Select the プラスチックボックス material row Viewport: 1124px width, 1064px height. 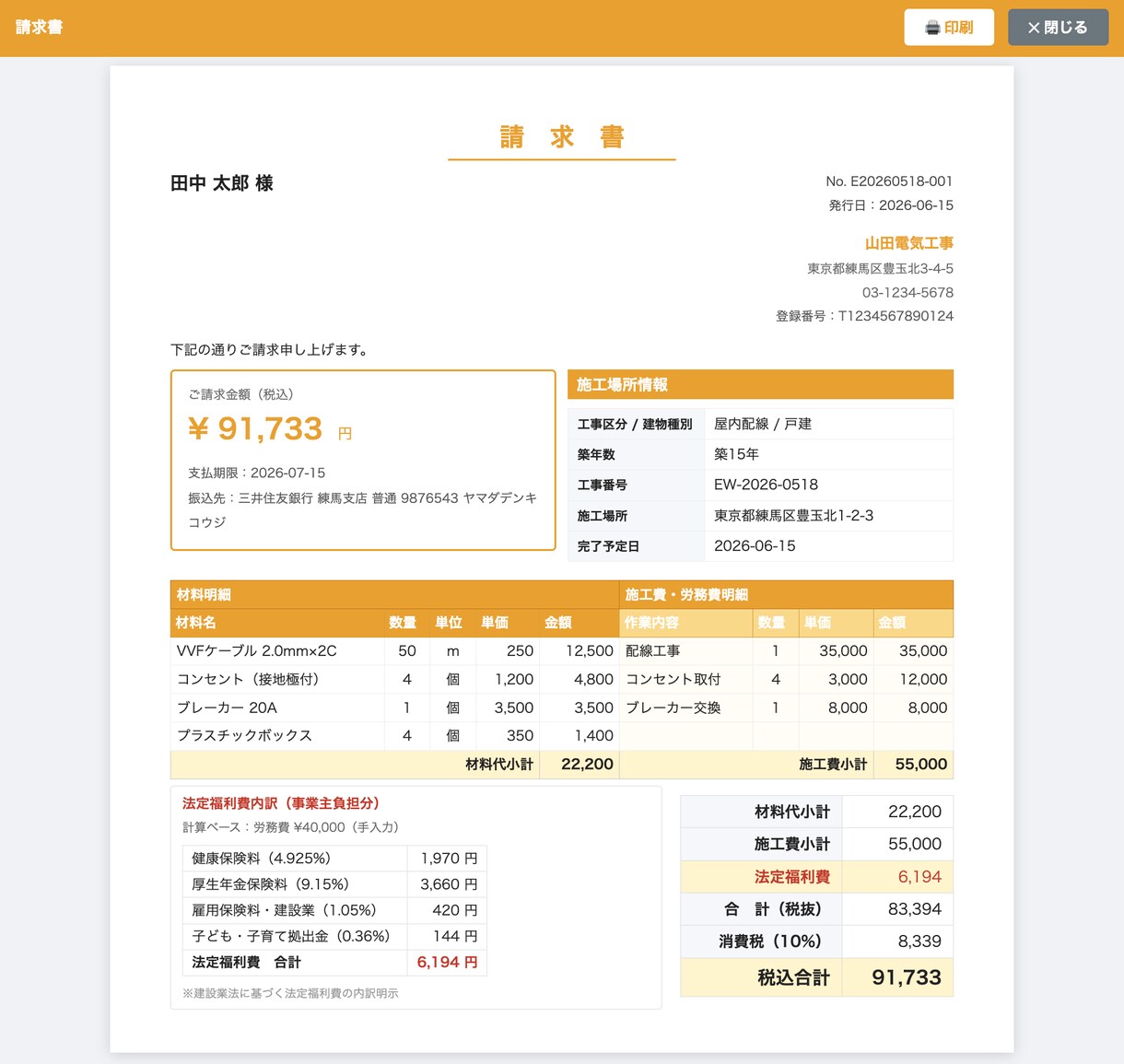coord(395,736)
